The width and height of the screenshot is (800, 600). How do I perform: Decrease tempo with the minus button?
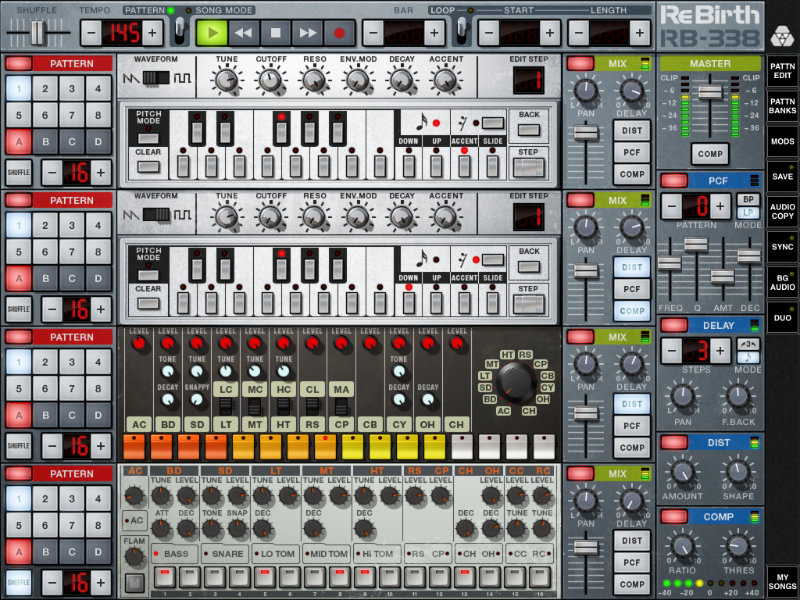(91, 33)
